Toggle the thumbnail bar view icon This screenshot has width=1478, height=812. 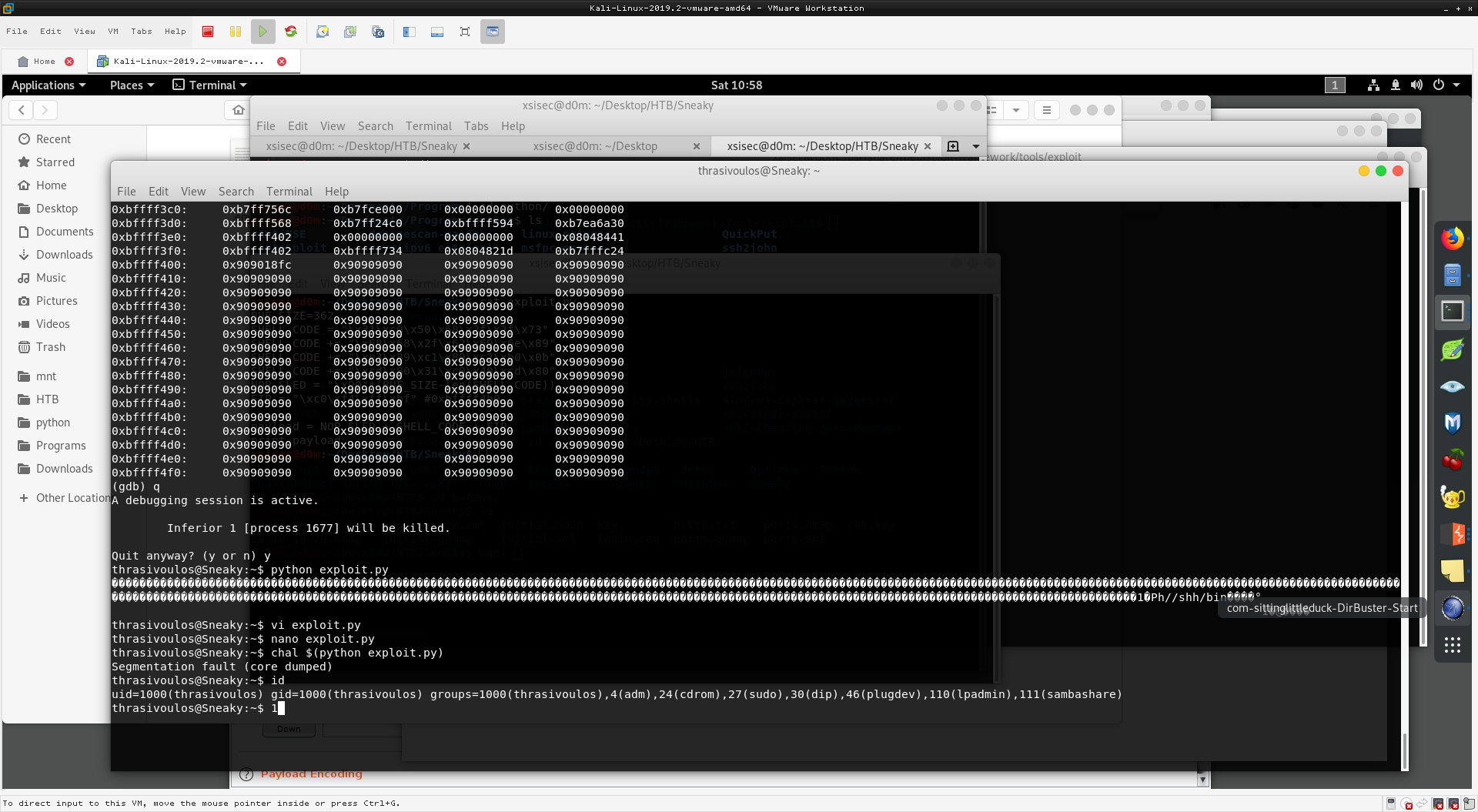tap(437, 32)
